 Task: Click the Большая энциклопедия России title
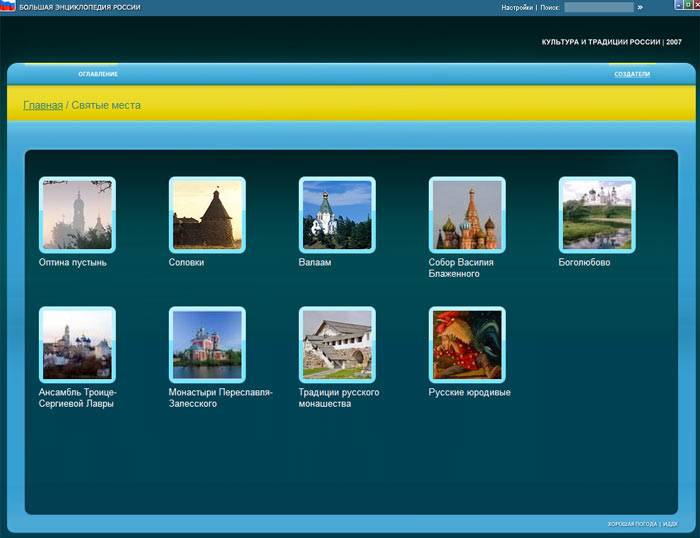pos(79,8)
